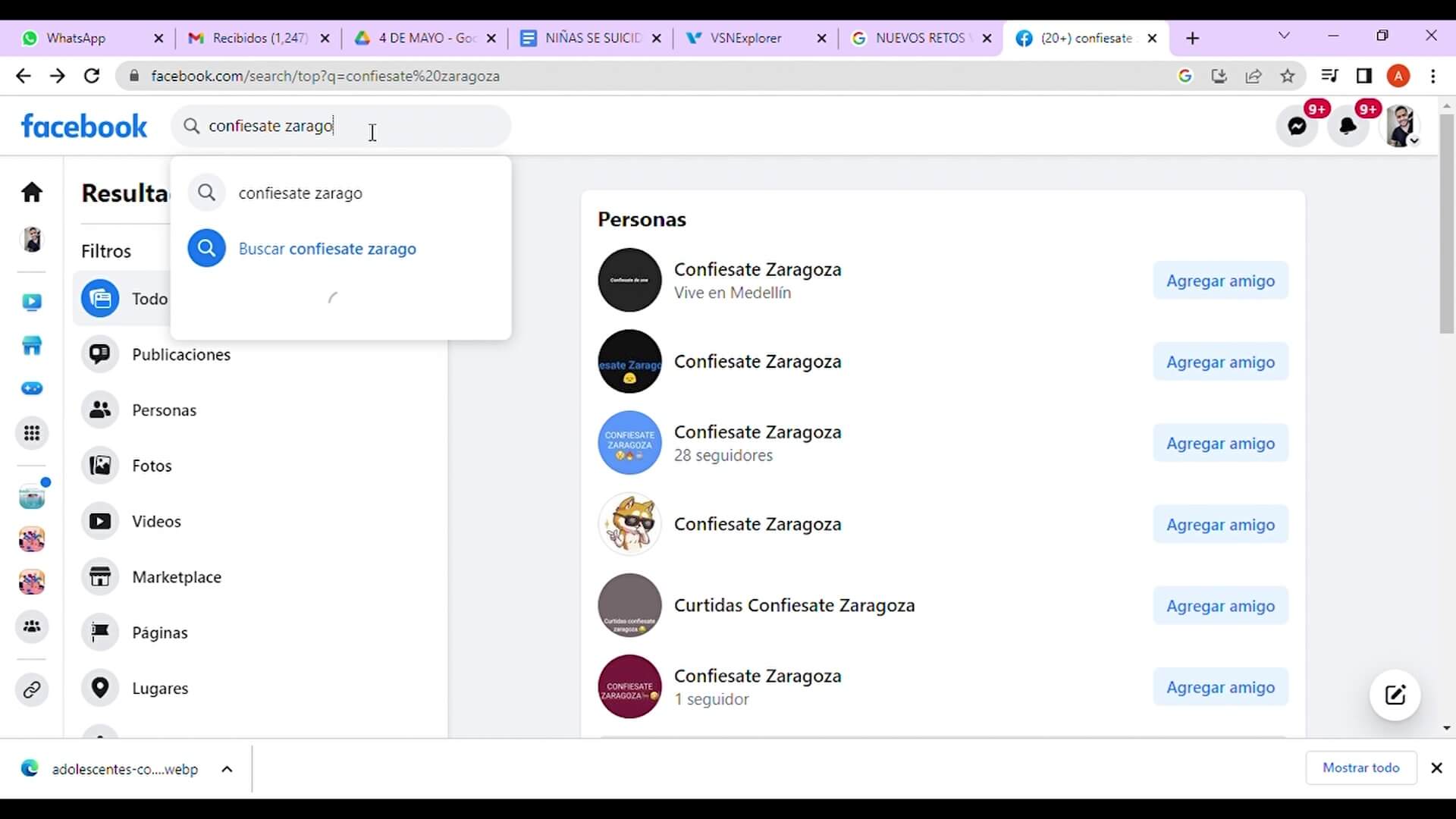Image resolution: width=1456 pixels, height=819 pixels.
Task: Click the Facebook Gaming icon
Action: point(32,388)
